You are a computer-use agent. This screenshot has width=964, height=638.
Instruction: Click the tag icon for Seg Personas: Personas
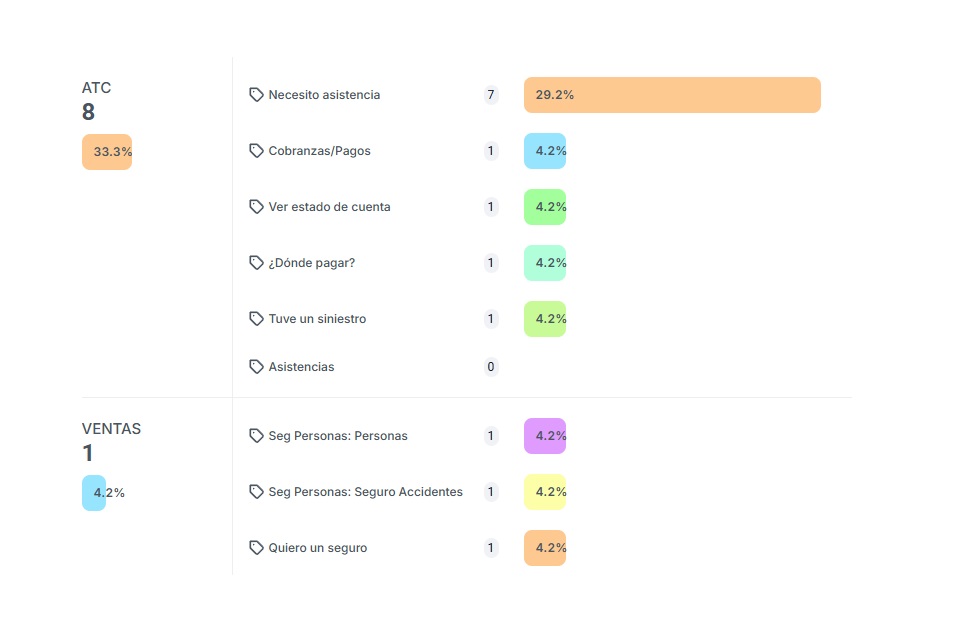pyautogui.click(x=256, y=436)
